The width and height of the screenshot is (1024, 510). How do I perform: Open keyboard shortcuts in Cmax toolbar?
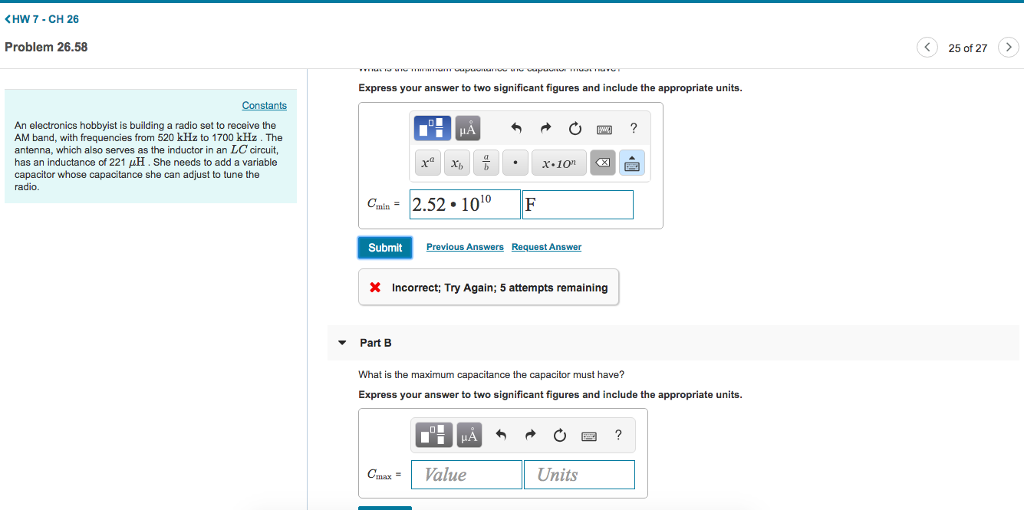tap(588, 435)
